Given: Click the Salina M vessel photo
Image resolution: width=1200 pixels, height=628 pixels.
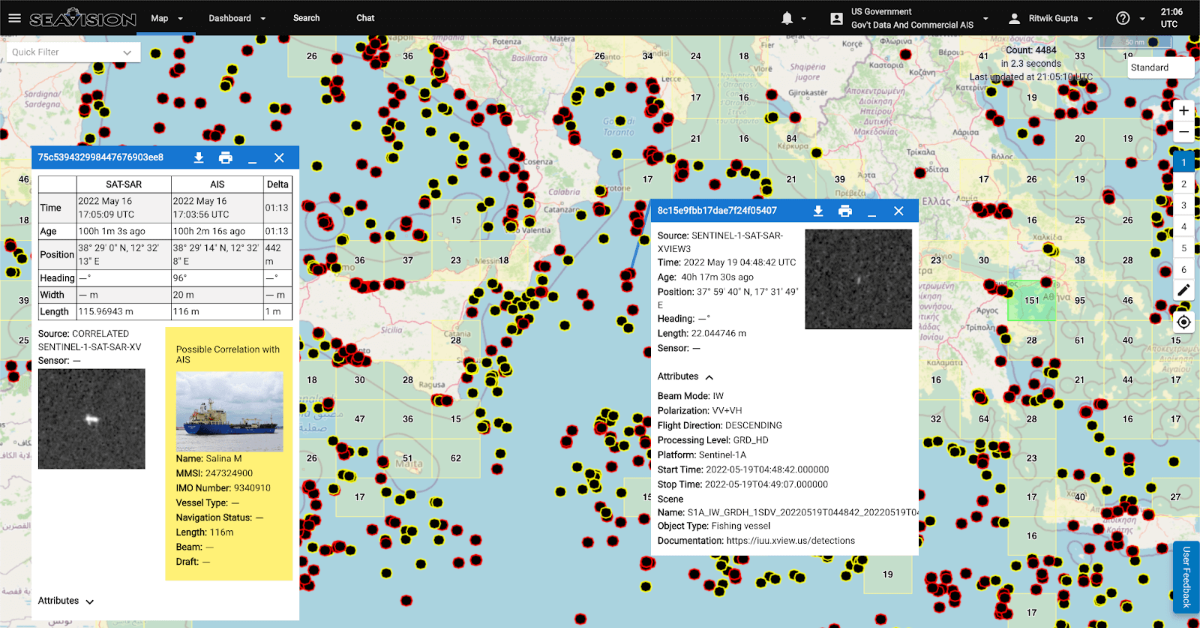Looking at the screenshot, I should point(229,411).
